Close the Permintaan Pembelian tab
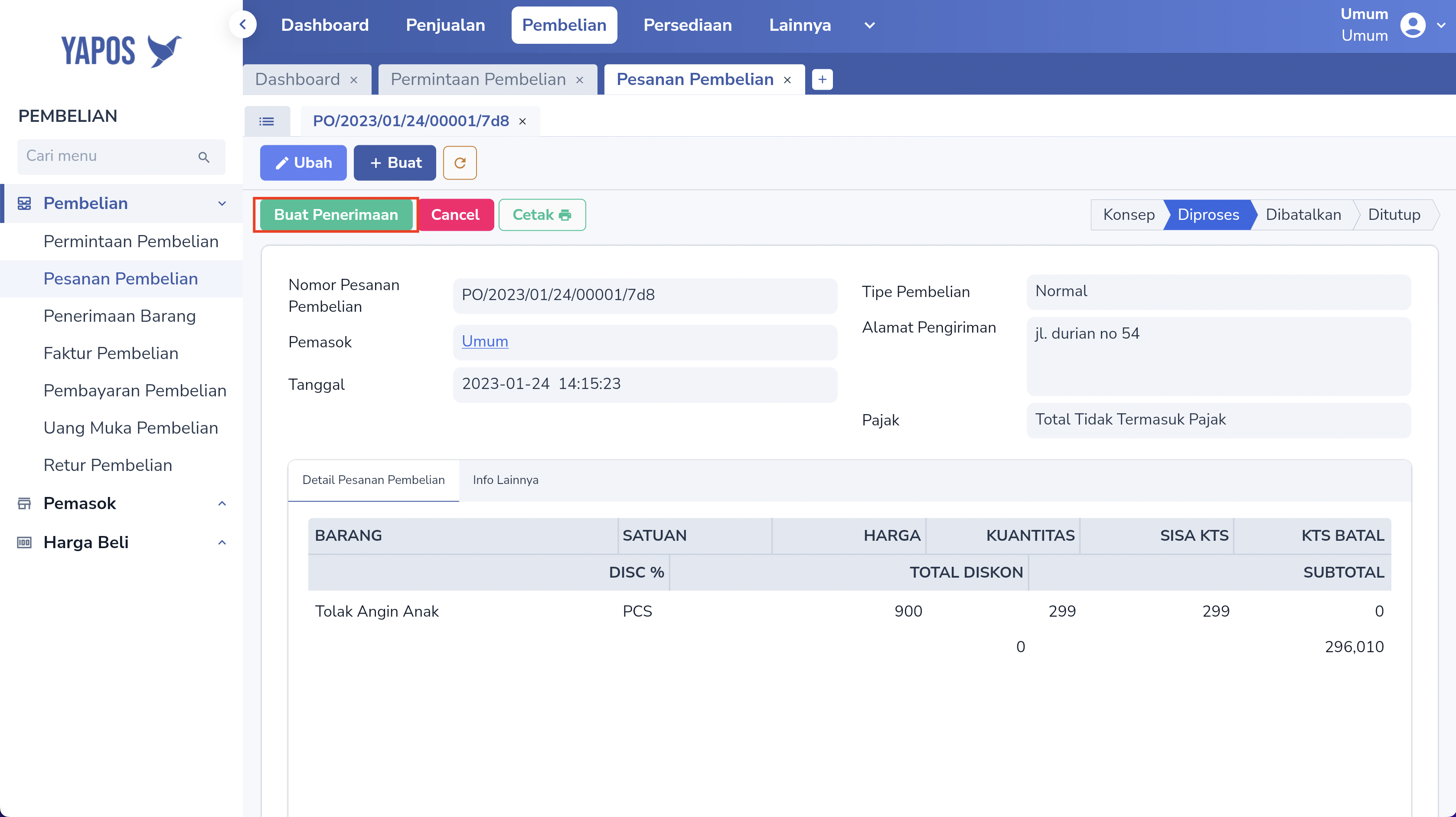This screenshot has width=1456, height=817. (579, 80)
